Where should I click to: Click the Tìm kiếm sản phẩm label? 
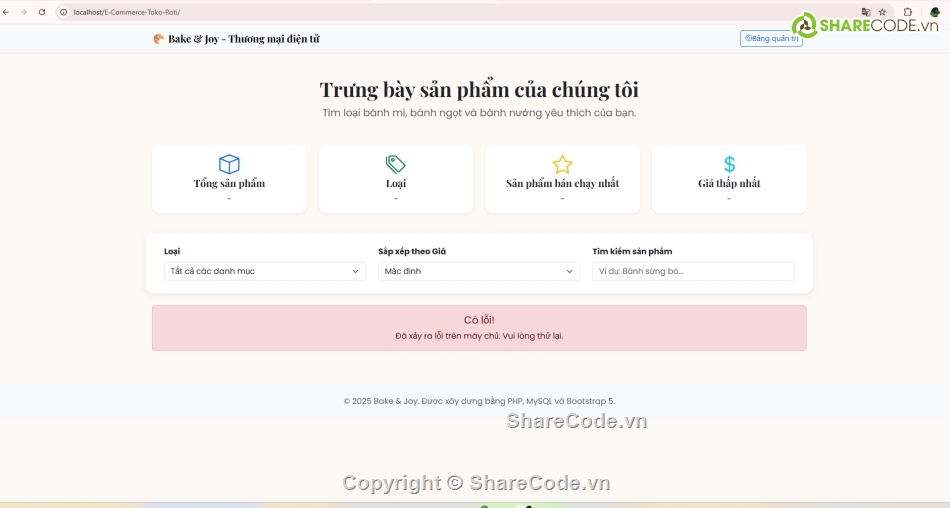tap(632, 251)
